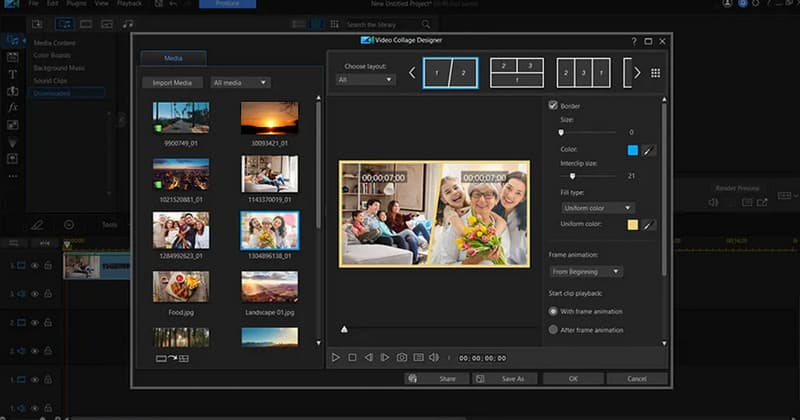Click the pen icon above the timeline
The image size is (800, 420).
37,225
